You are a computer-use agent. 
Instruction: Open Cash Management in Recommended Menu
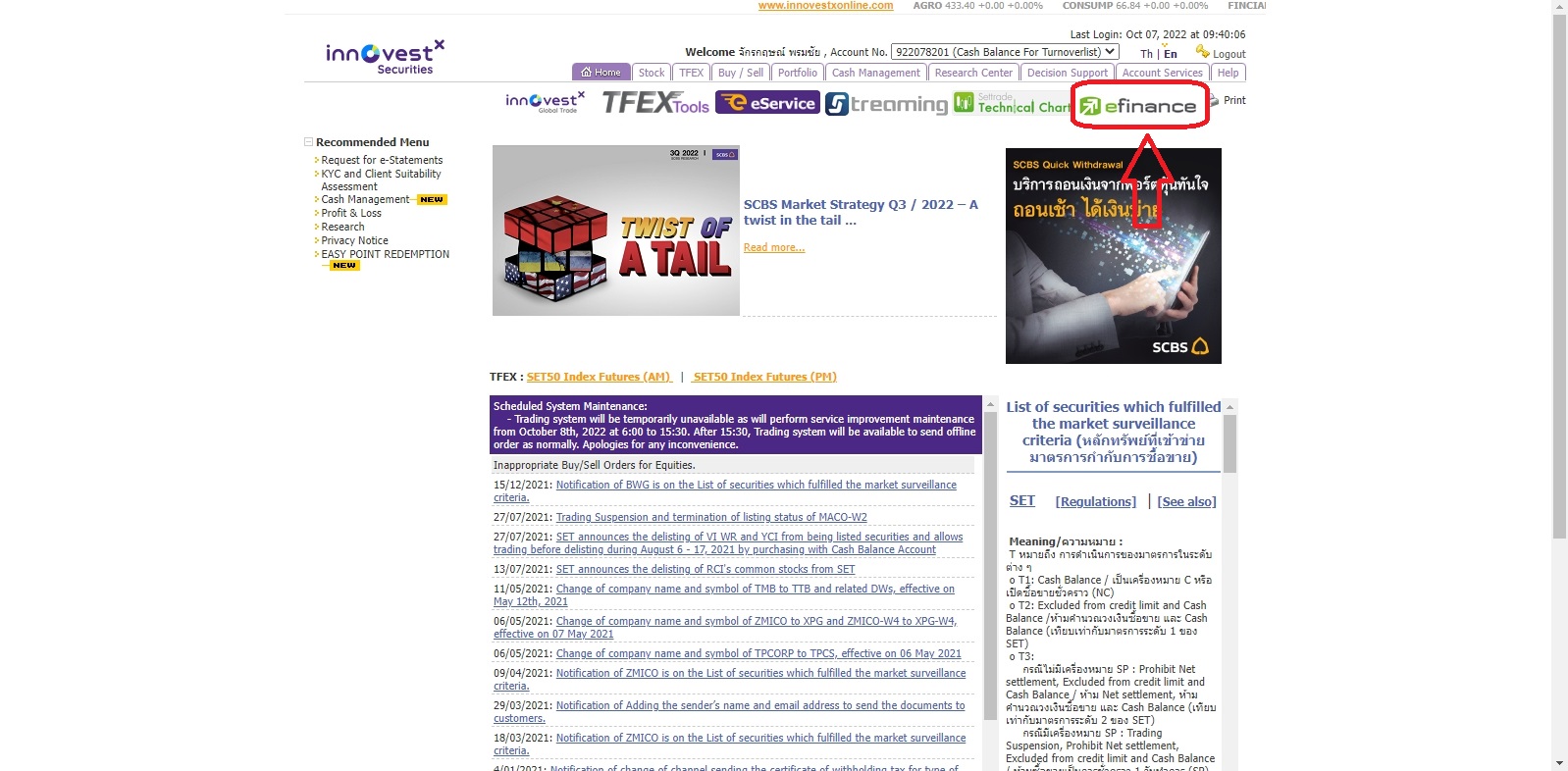(365, 199)
